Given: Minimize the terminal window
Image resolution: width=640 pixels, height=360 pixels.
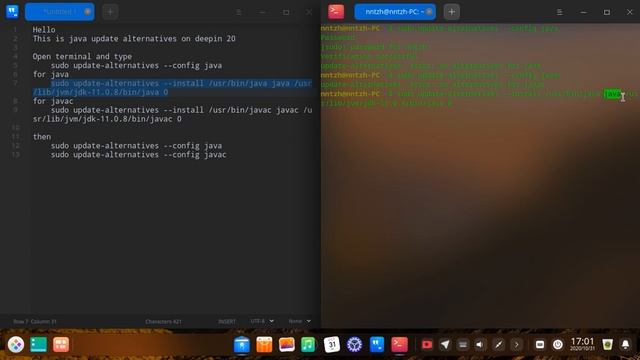Looking at the screenshot, I should (x=583, y=12).
